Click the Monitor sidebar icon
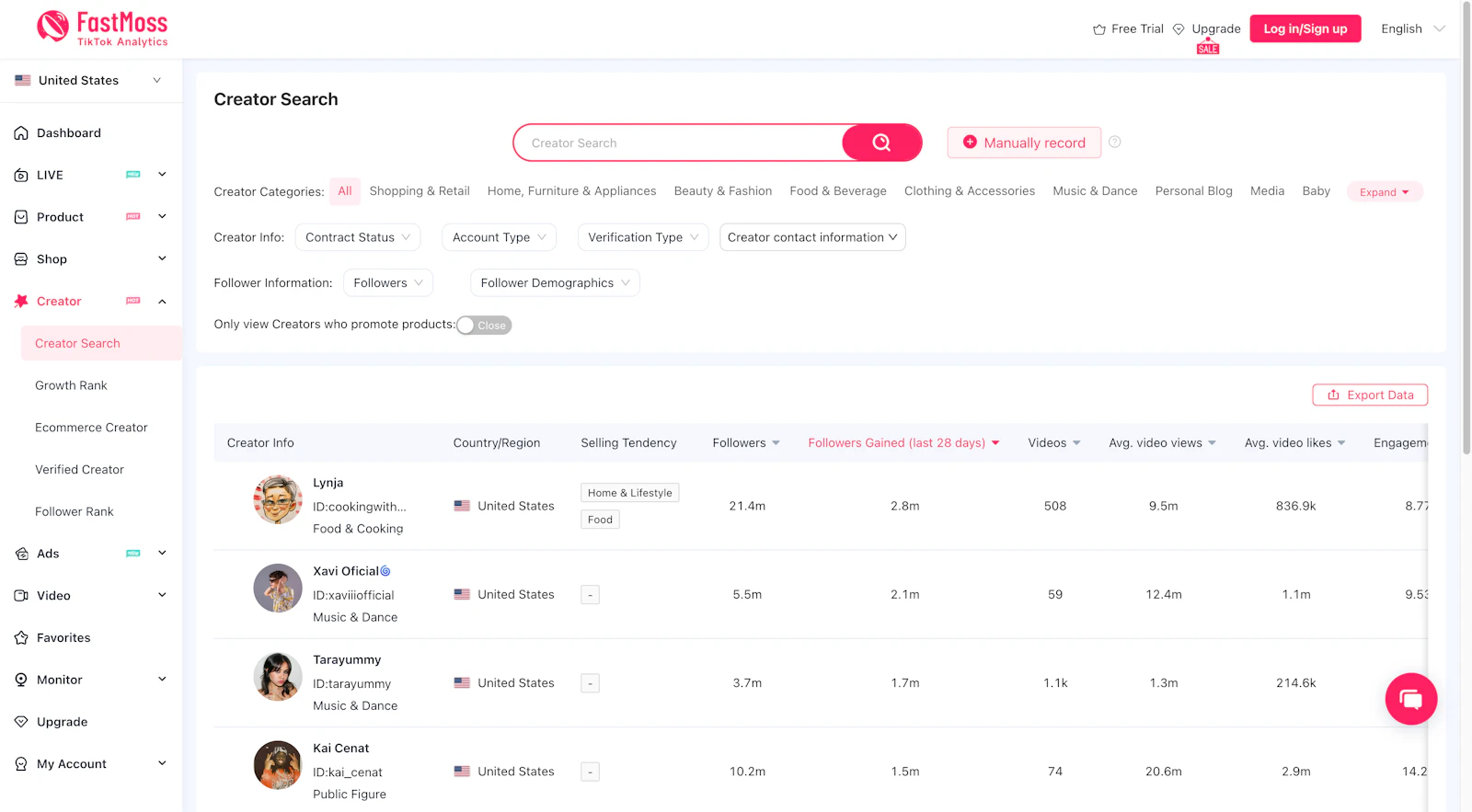Image resolution: width=1472 pixels, height=812 pixels. point(21,680)
